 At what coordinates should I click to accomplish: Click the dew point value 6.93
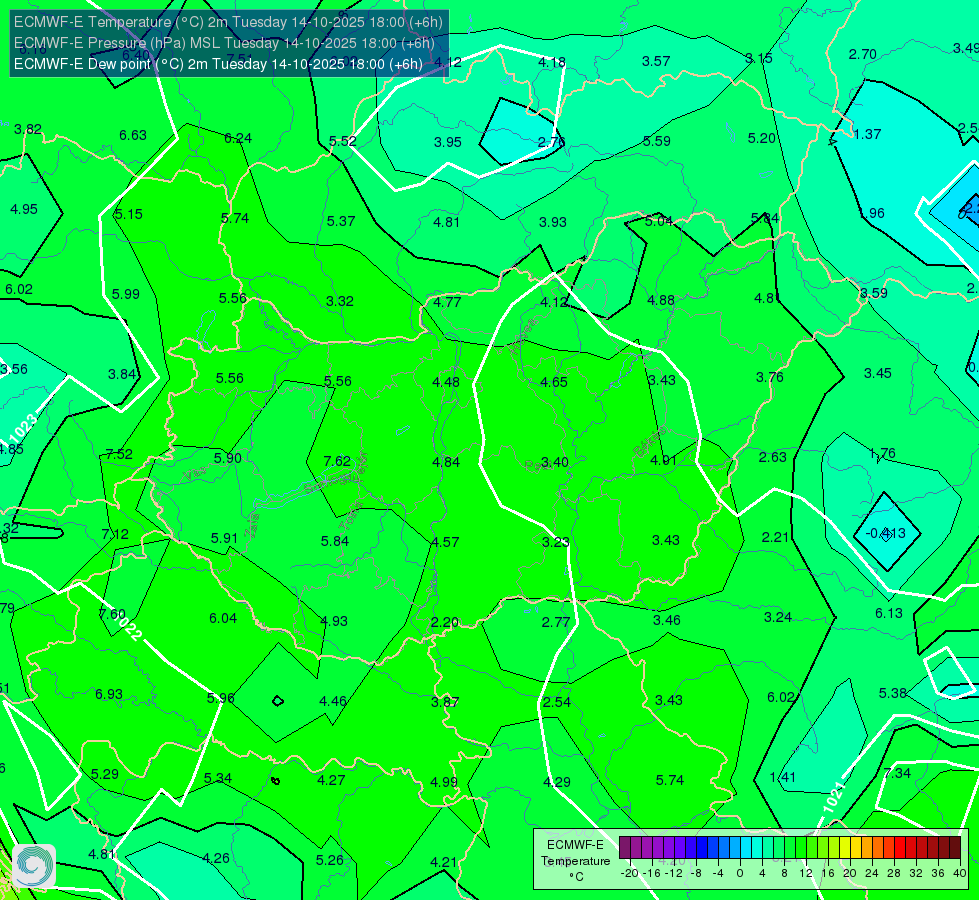(x=109, y=694)
